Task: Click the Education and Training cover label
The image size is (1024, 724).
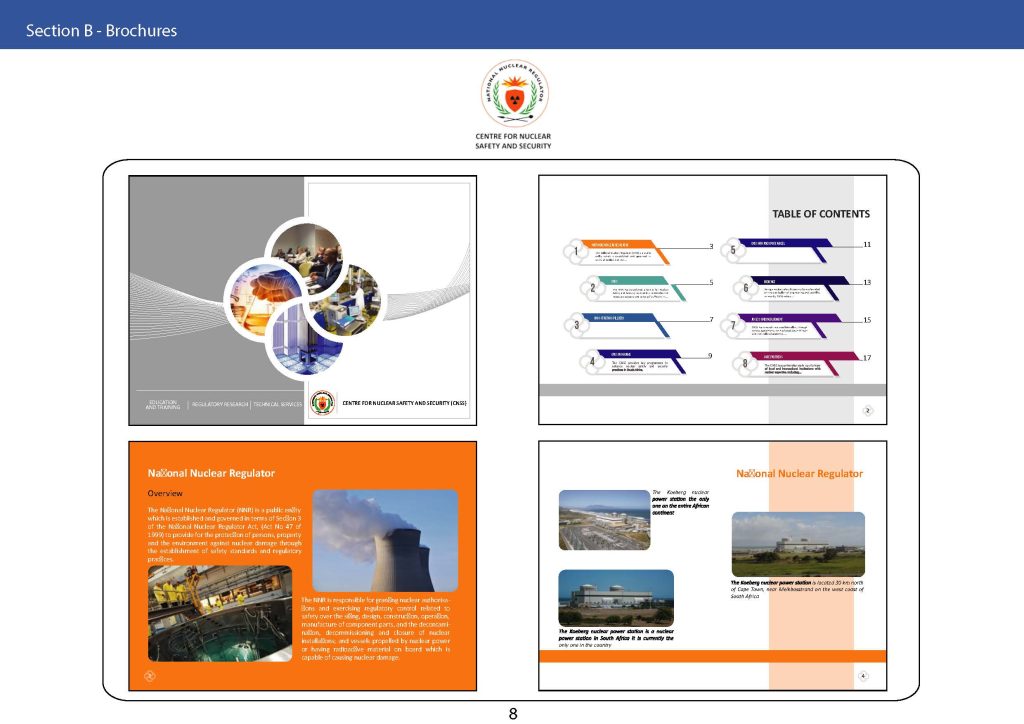Action: 162,404
